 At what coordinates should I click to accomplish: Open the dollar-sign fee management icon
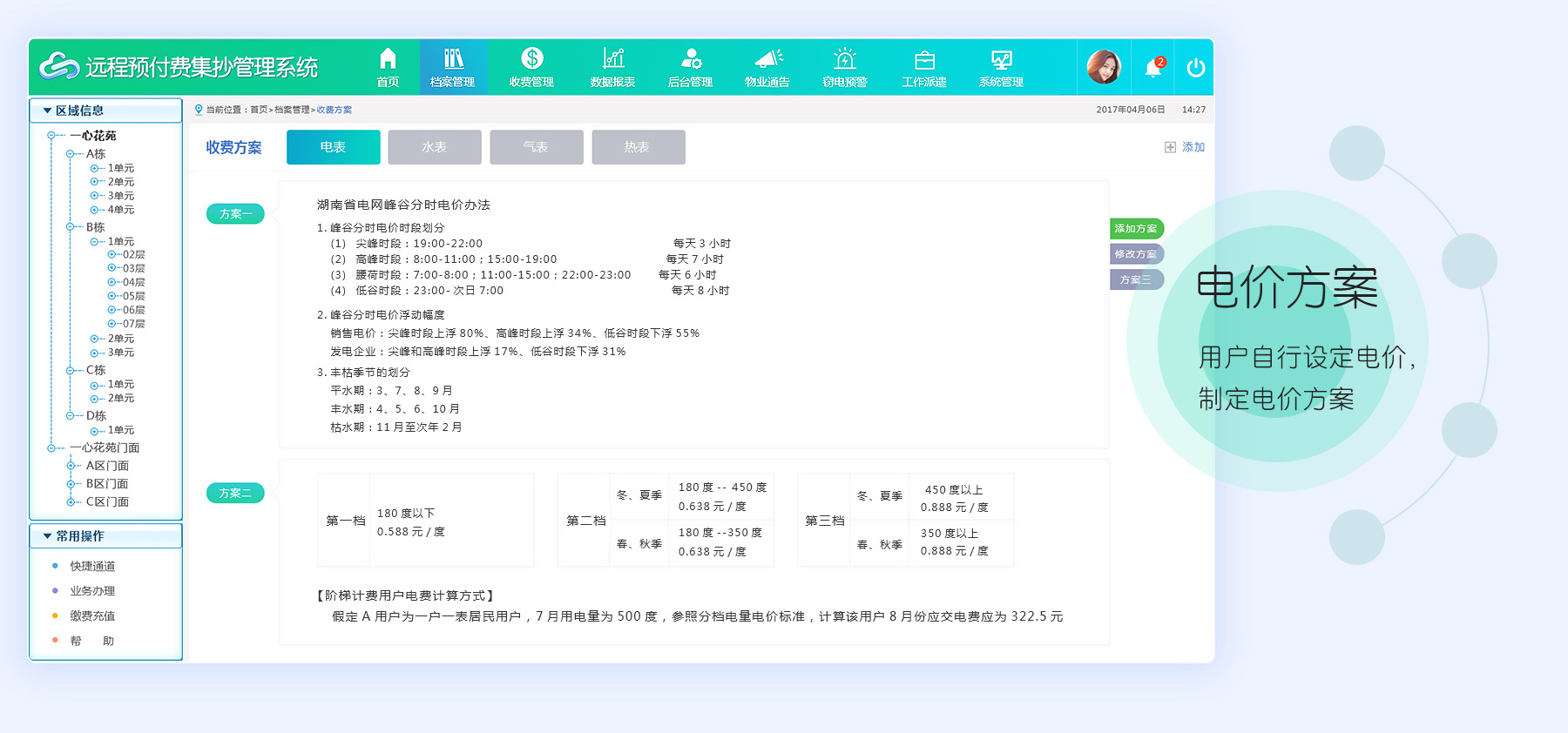531,58
